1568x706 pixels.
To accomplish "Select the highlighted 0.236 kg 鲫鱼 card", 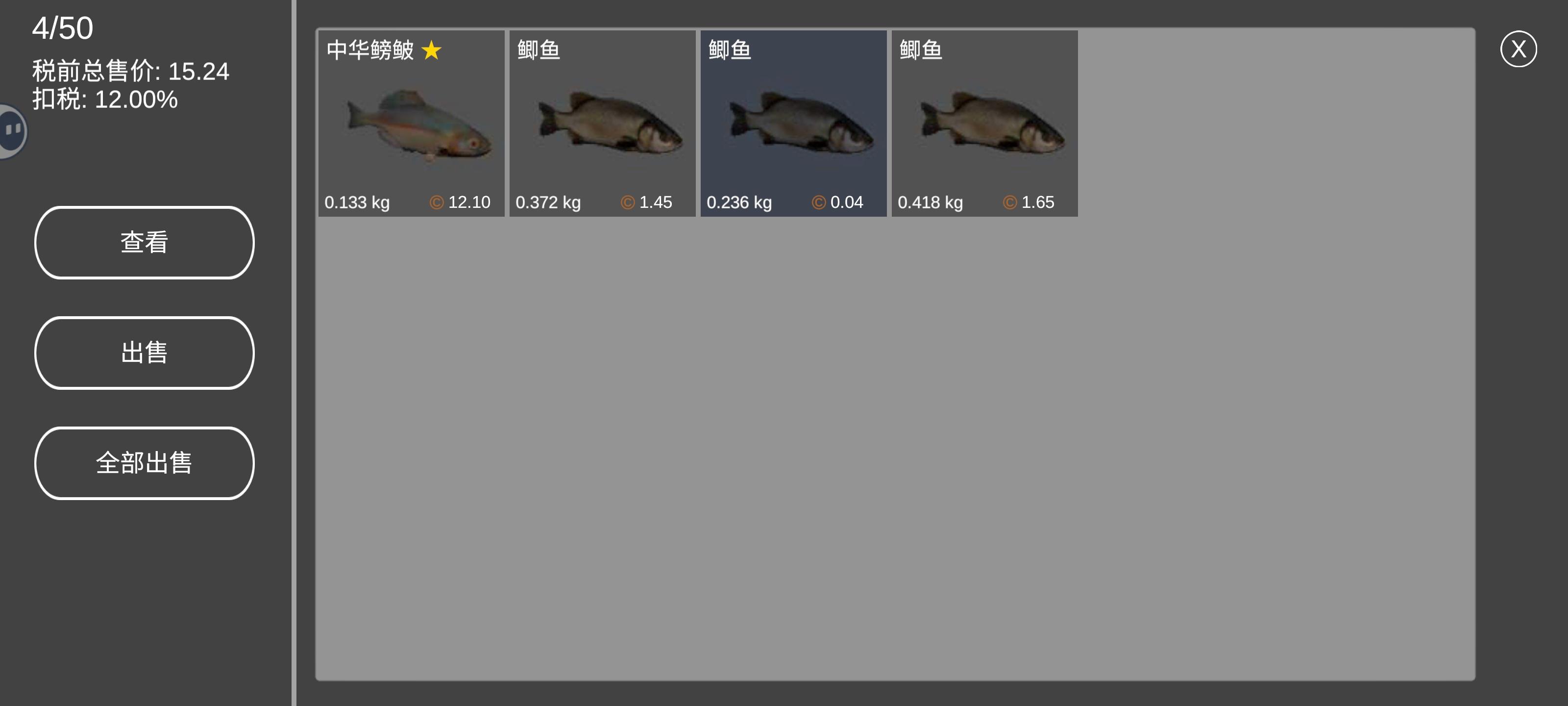I will (x=794, y=124).
